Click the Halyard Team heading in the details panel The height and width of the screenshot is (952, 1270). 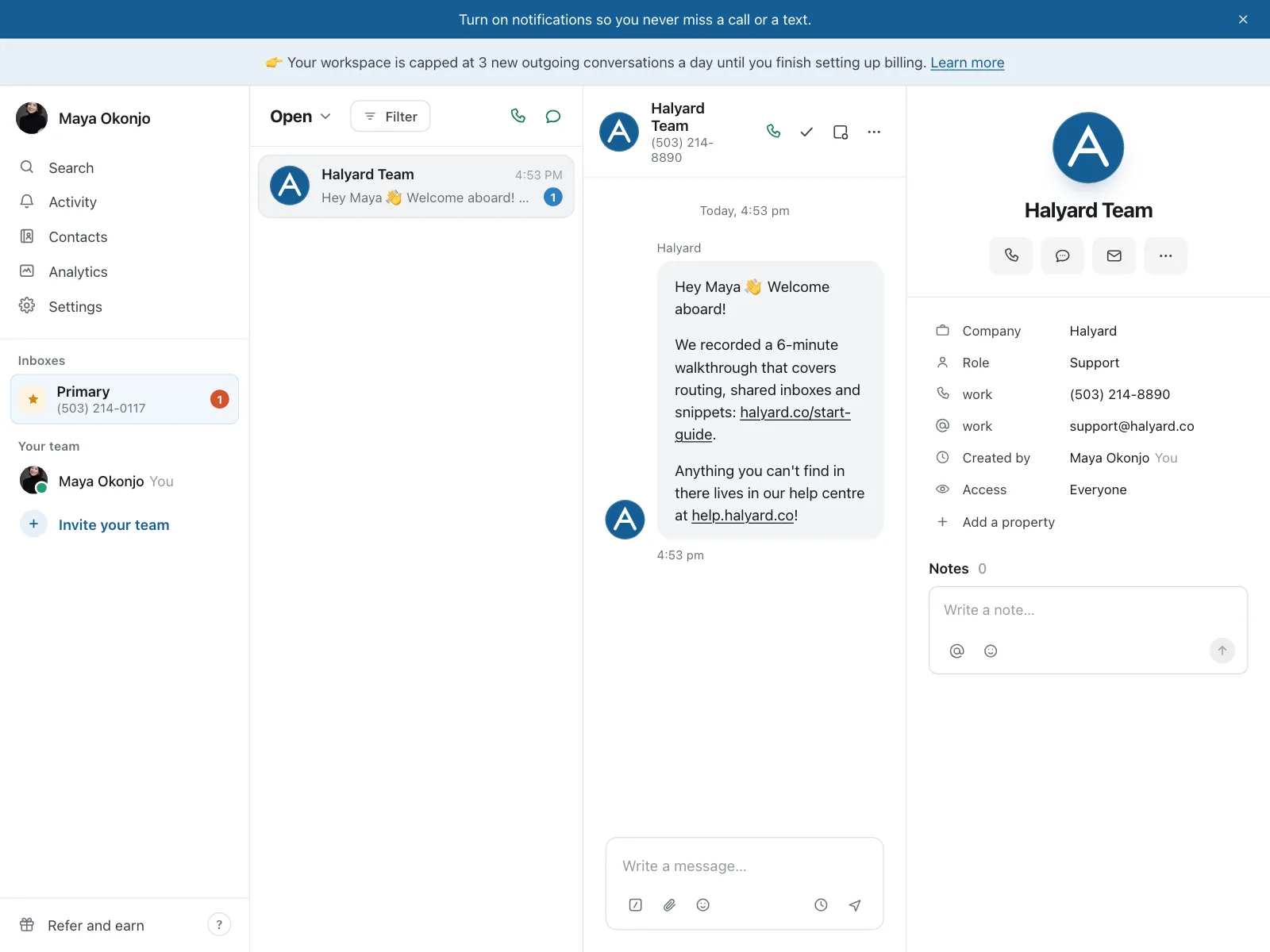(1088, 210)
